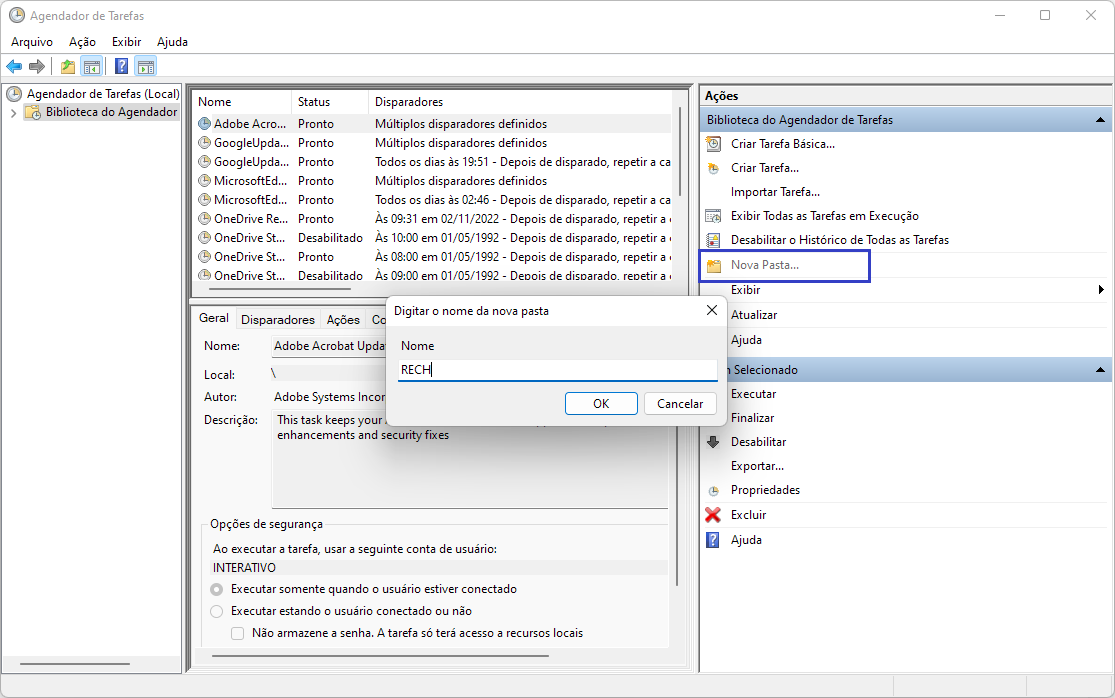
Task: Select the OneDrive St... task at 08:00
Action: (x=433, y=257)
